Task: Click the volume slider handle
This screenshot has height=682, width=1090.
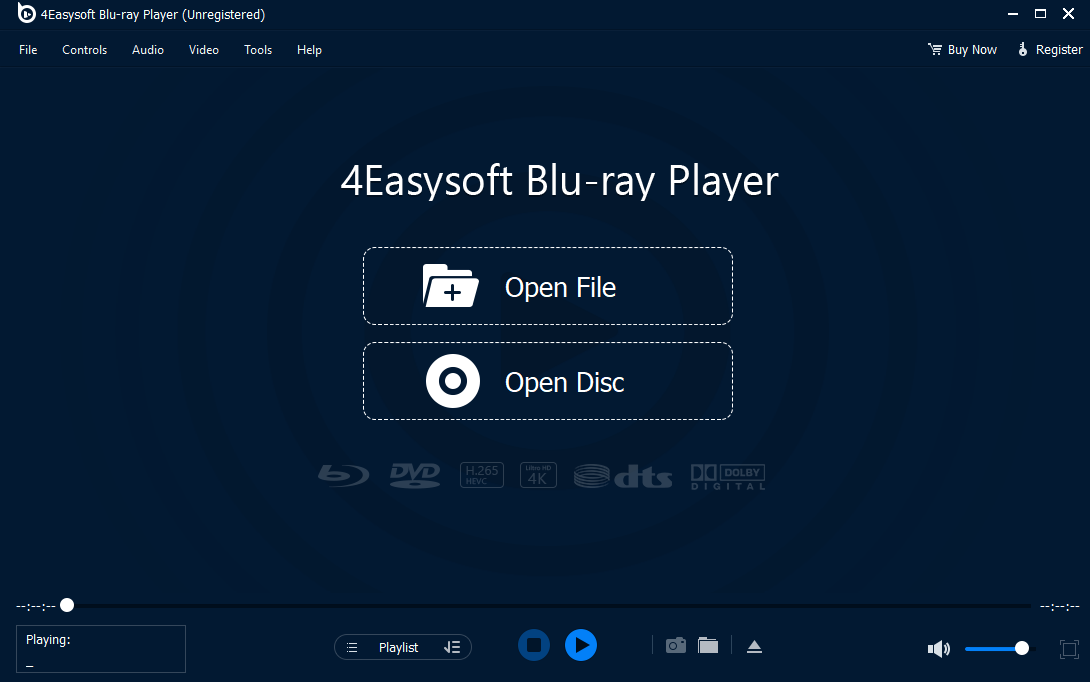Action: click(1021, 649)
